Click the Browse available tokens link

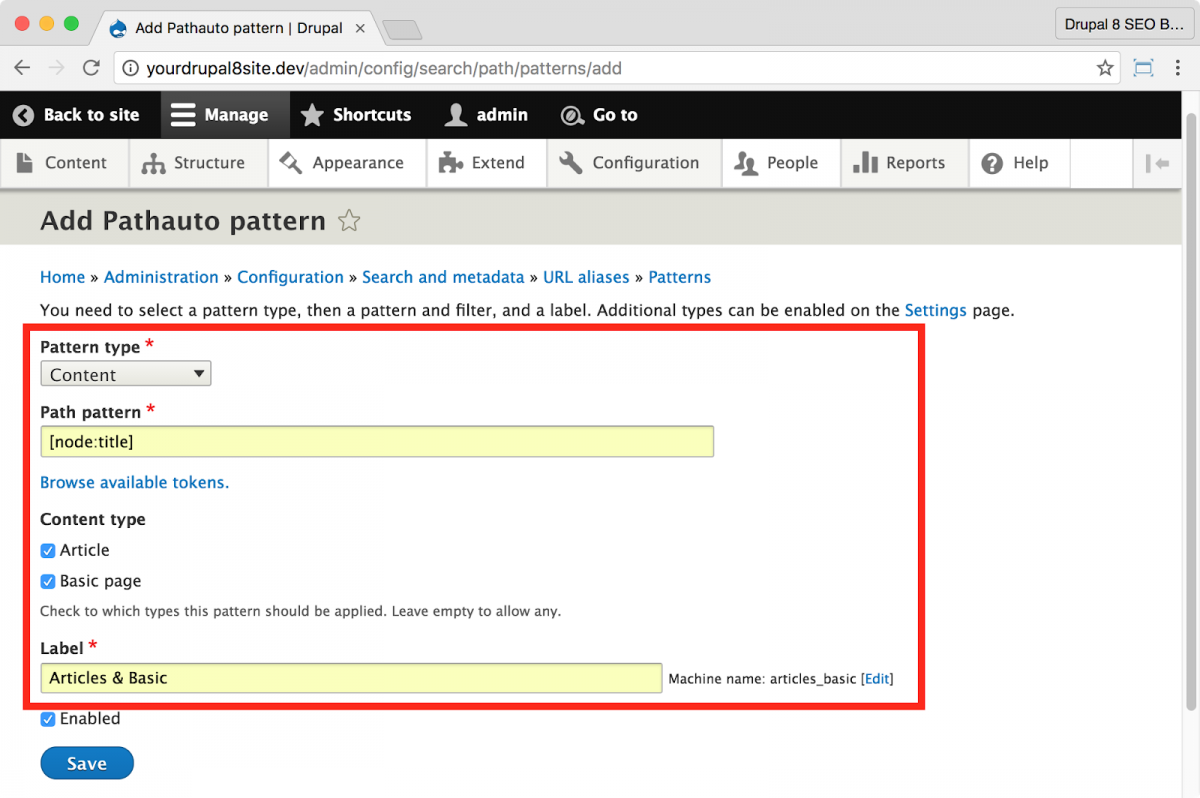point(134,482)
